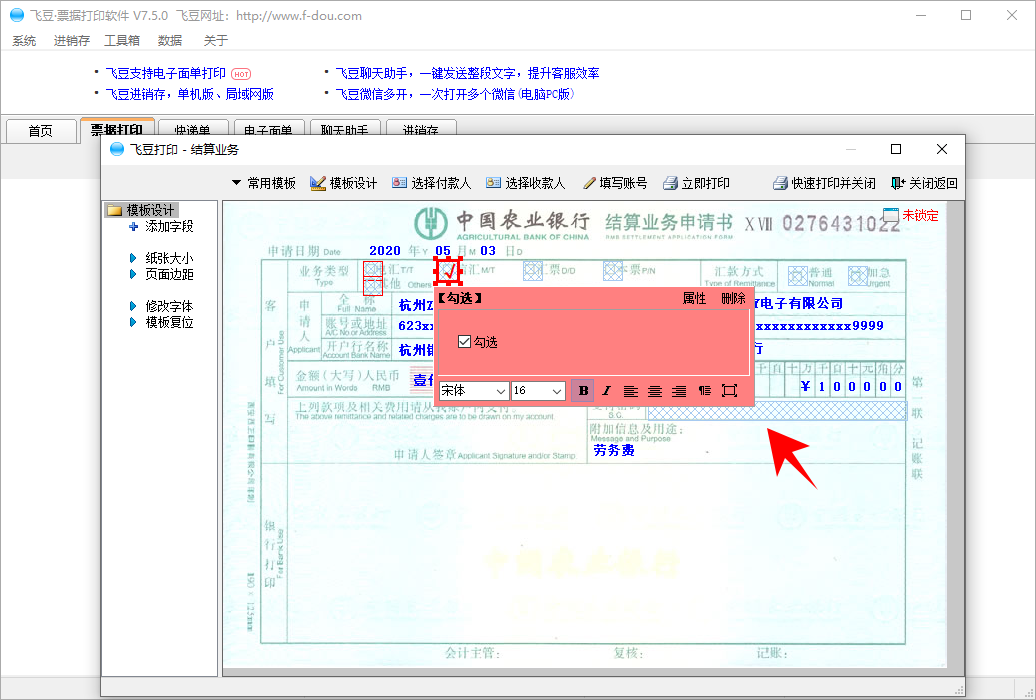Open the 关于 menu
The height and width of the screenshot is (700, 1036).
tap(216, 41)
